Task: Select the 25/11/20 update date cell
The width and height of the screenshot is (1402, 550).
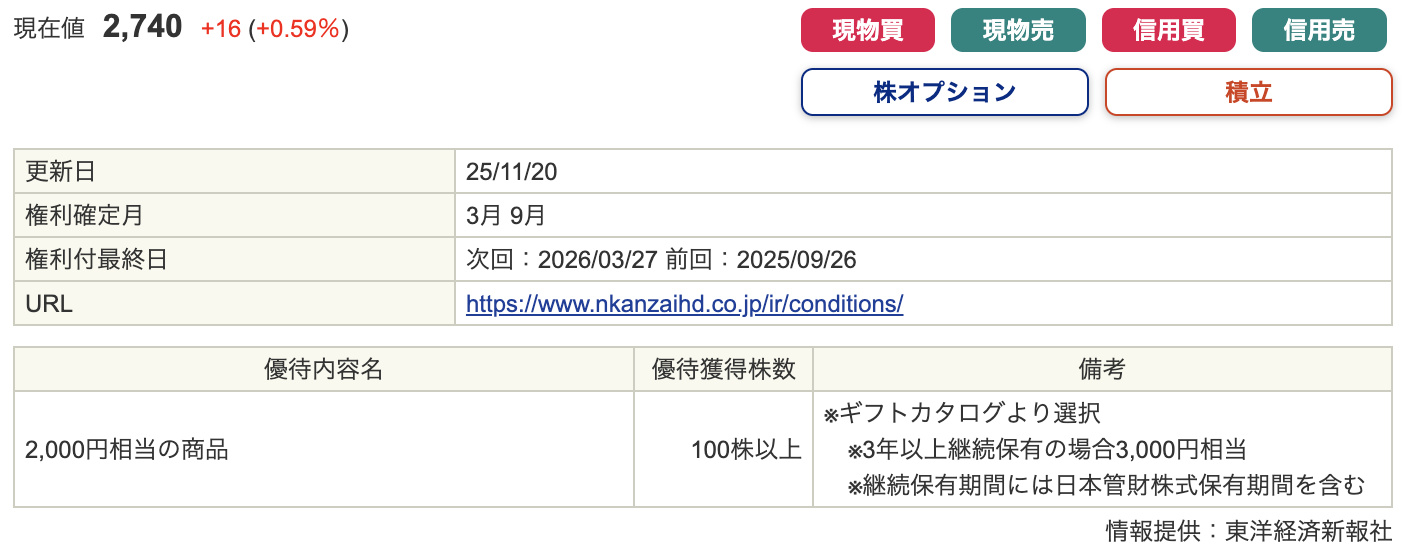Action: tap(512, 172)
